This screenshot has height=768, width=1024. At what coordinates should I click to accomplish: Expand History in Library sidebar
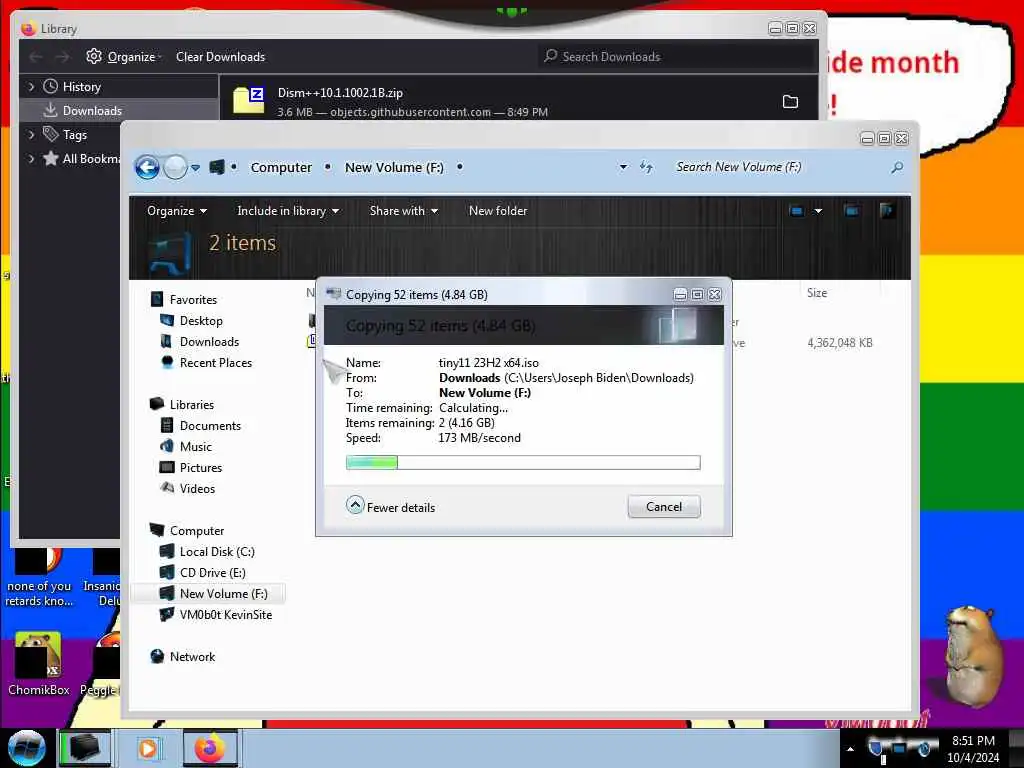(x=31, y=87)
